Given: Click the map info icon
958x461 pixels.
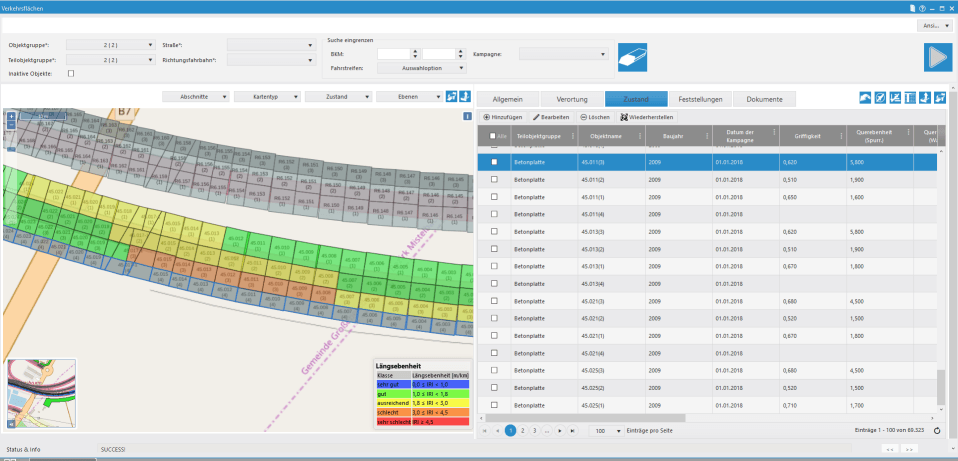Looking at the screenshot, I should pos(467,117).
